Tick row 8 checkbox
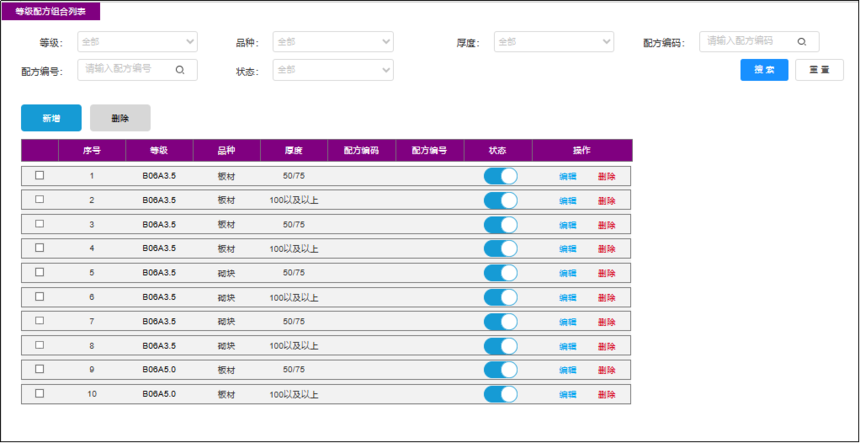This screenshot has height=443, width=860. pos(39,345)
